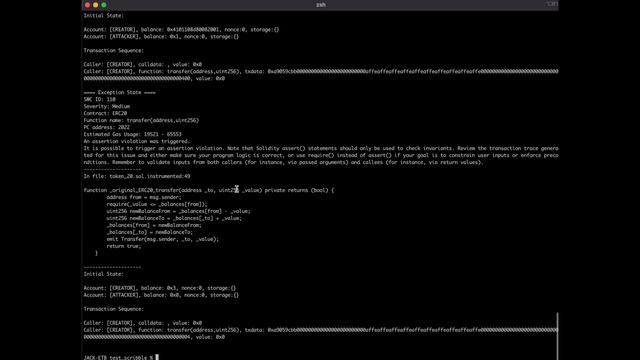Viewport: 640px width, 360px height.
Task: Click the CREATOR account line with balance 0x4101108d80082001
Action: 181,29
